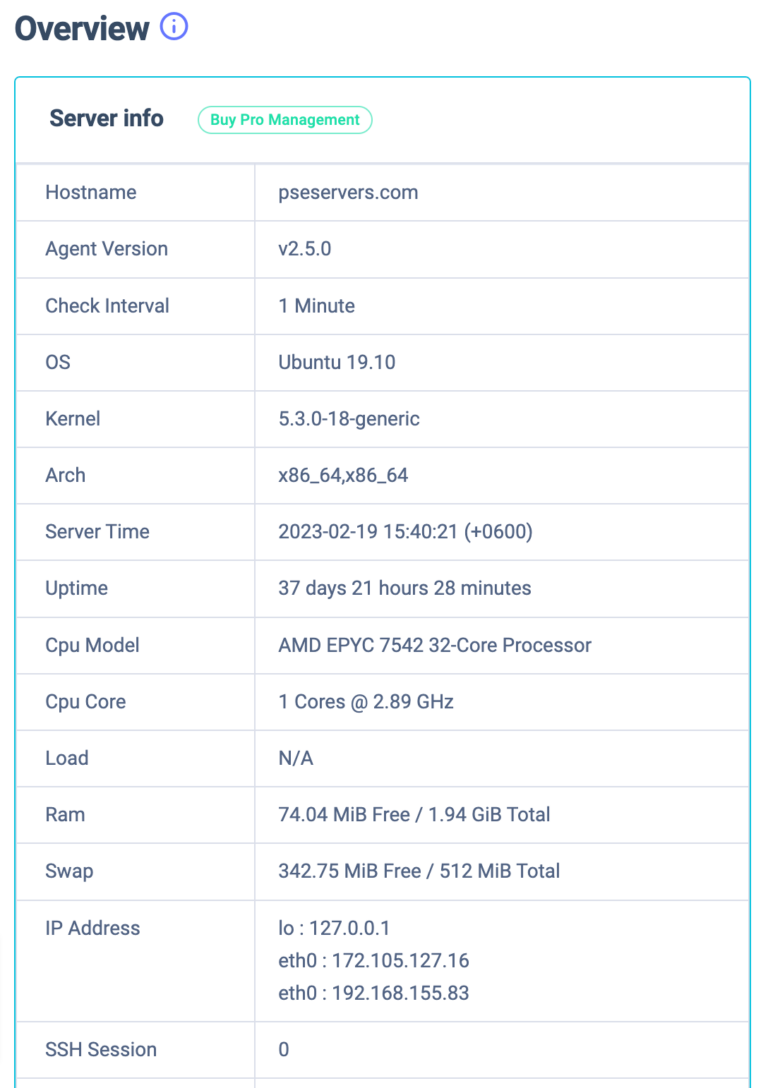This screenshot has width=768, height=1088.
Task: Select the 342.75 MiB Free swap value
Action: (x=419, y=871)
